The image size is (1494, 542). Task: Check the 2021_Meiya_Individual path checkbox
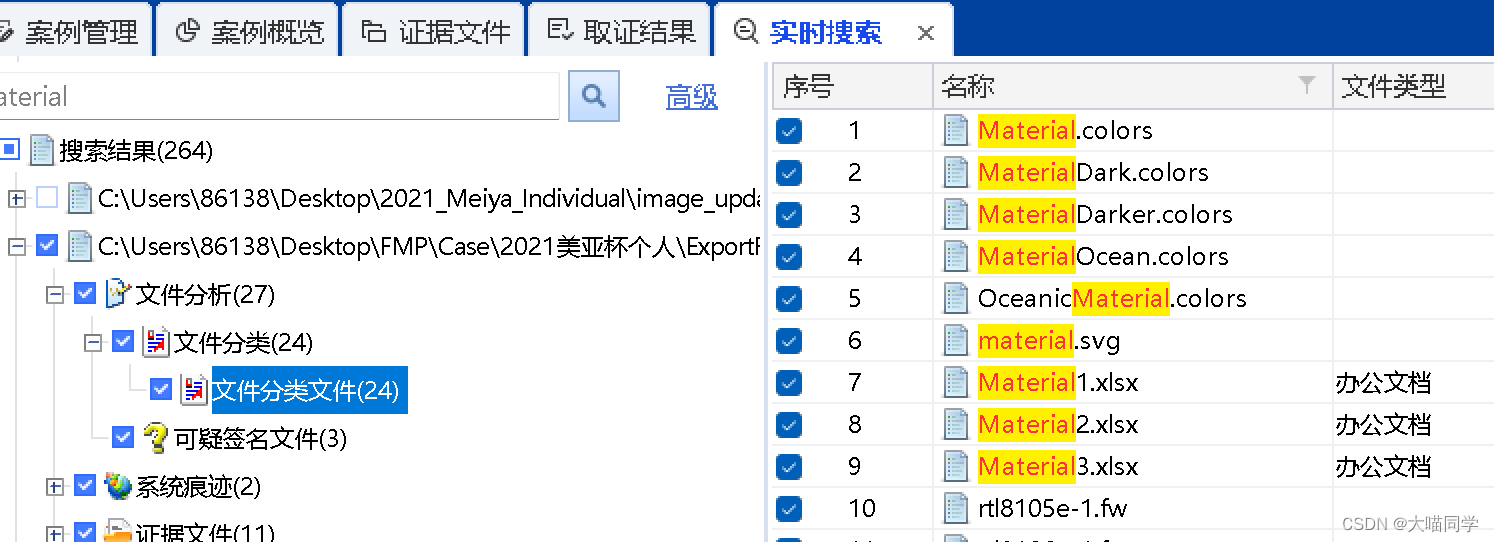[x=47, y=197]
